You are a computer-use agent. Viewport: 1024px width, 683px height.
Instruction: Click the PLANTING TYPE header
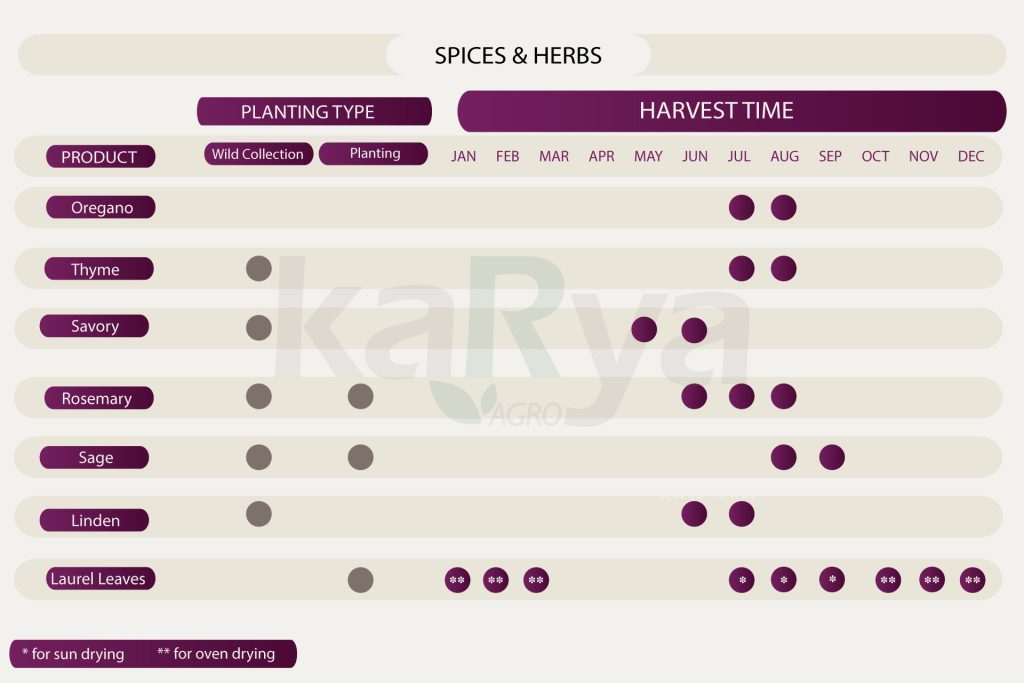tap(314, 112)
